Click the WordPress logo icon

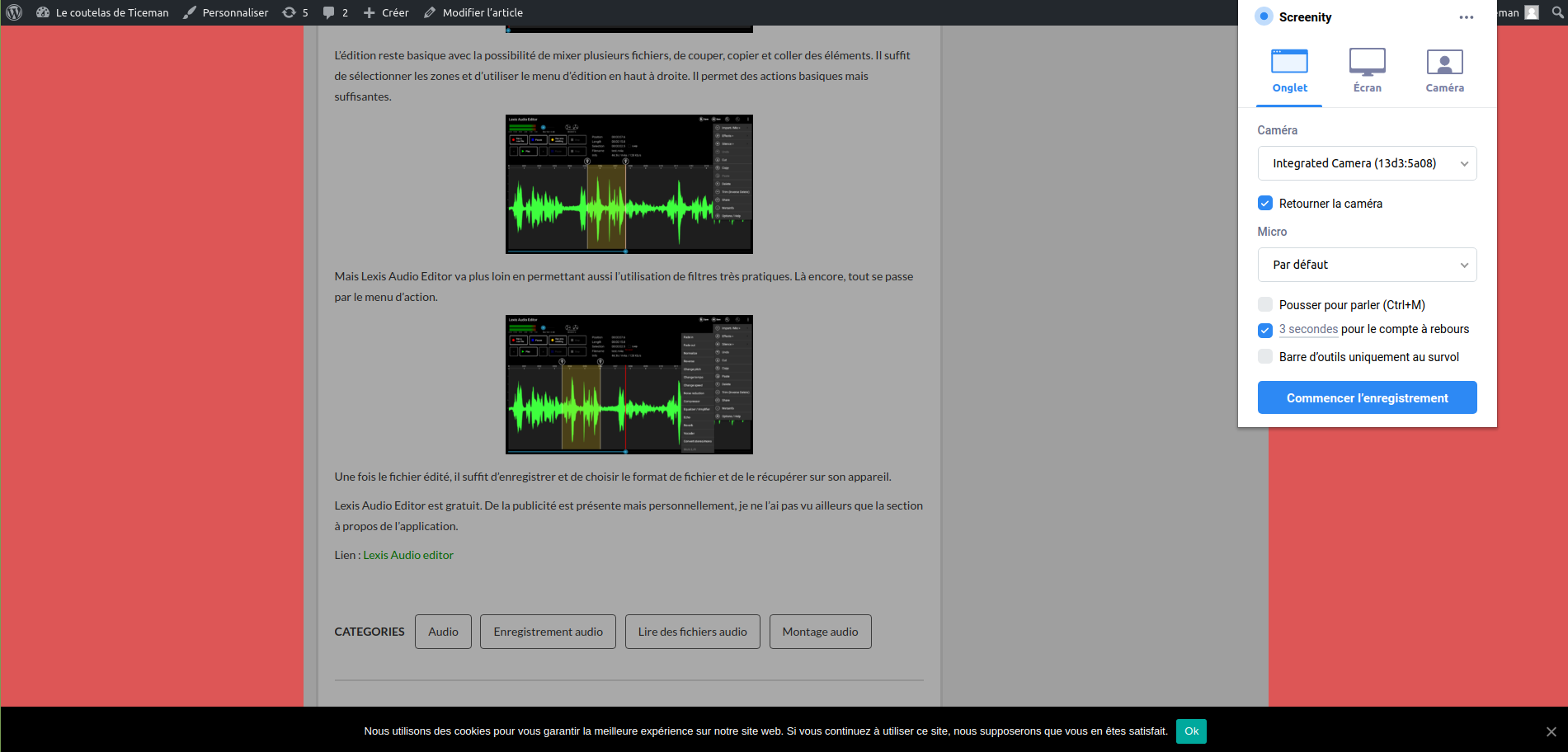14,12
